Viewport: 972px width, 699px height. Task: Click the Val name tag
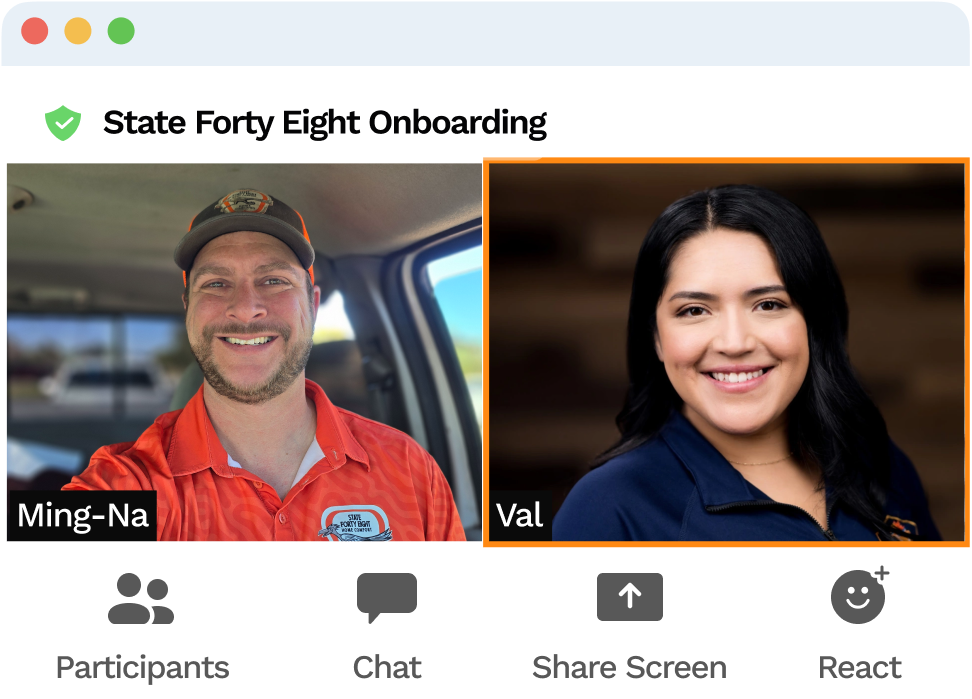click(x=519, y=516)
